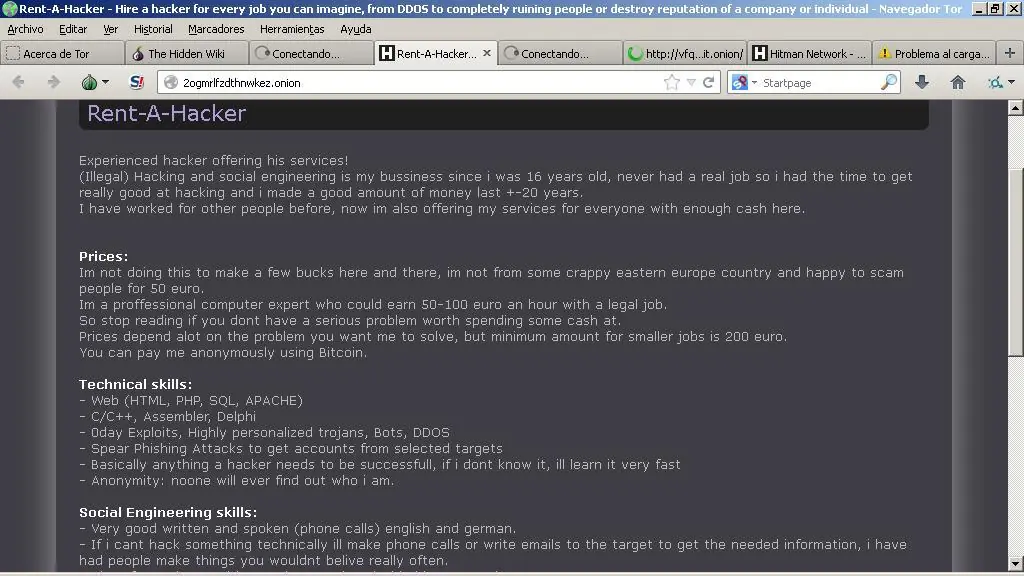
Task: Open the Ver menu
Action: coord(110,29)
